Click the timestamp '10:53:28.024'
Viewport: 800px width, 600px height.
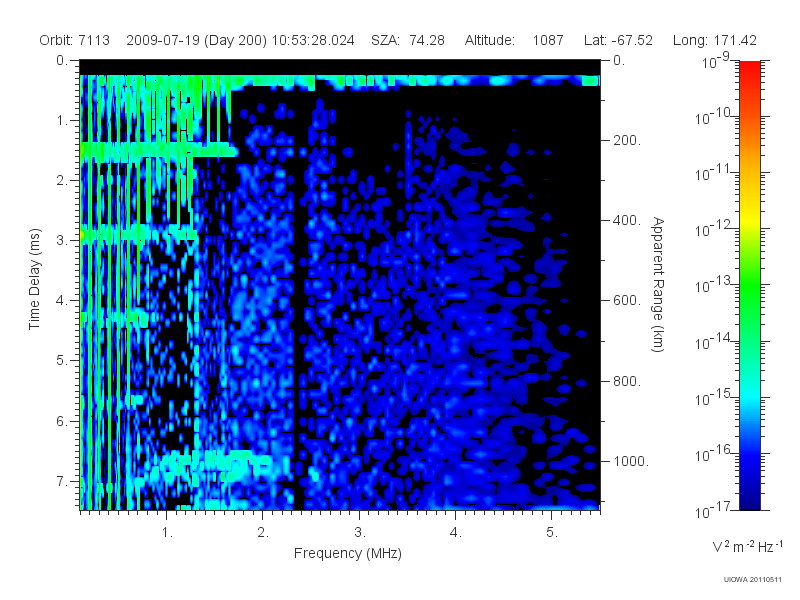pos(313,40)
